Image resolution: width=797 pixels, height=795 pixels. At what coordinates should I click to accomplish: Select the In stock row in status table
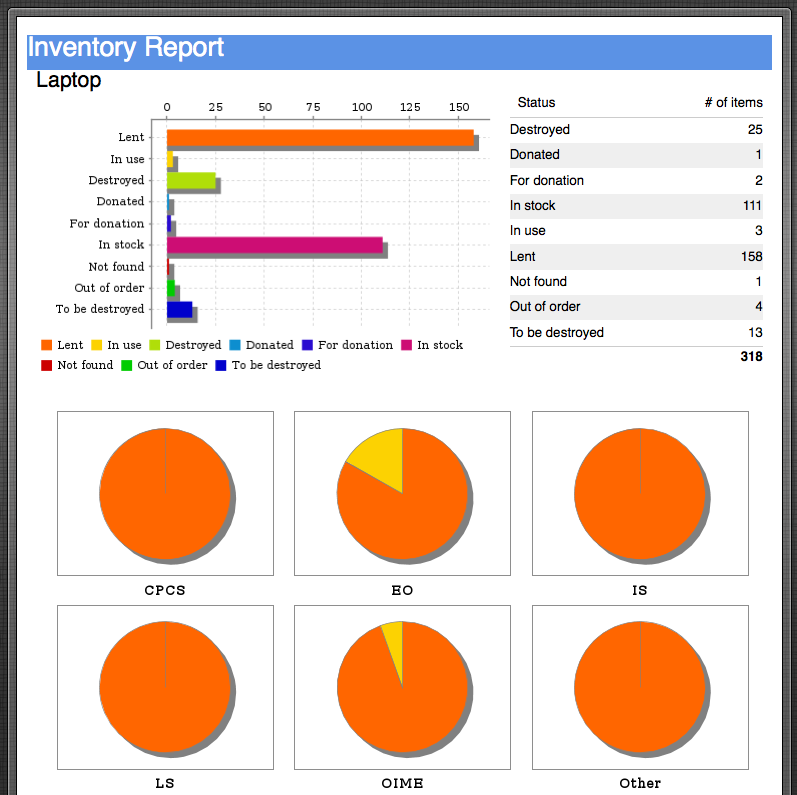636,206
